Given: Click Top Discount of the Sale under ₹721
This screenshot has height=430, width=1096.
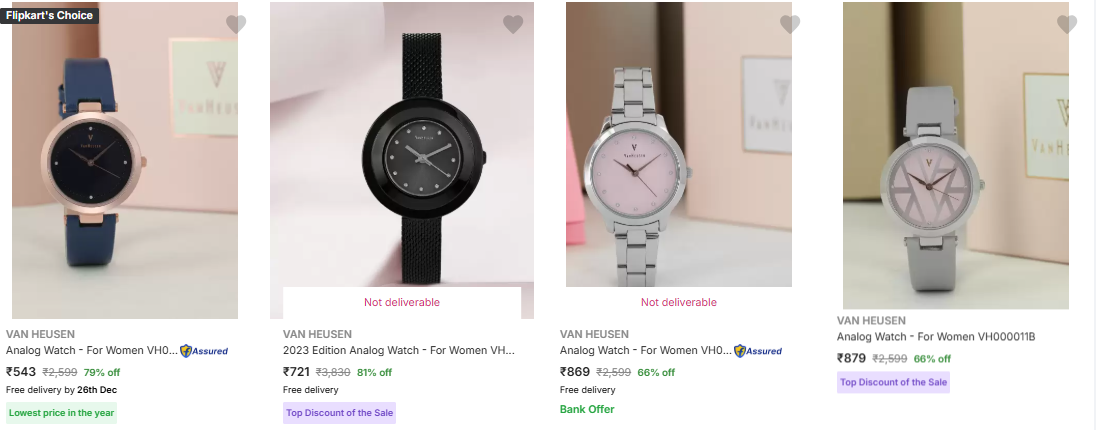Looking at the screenshot, I should coord(339,413).
